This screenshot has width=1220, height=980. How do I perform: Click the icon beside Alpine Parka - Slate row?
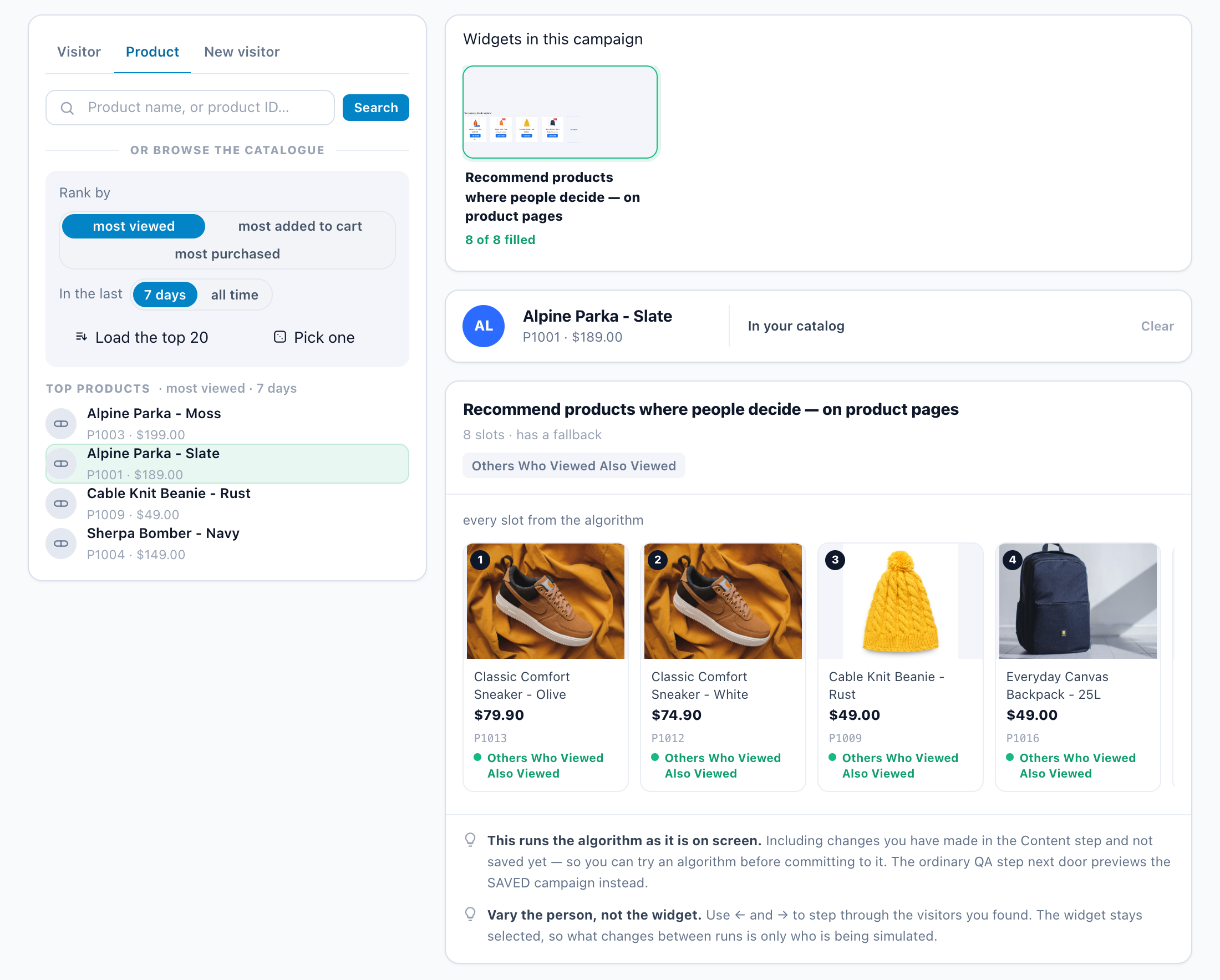pos(61,464)
